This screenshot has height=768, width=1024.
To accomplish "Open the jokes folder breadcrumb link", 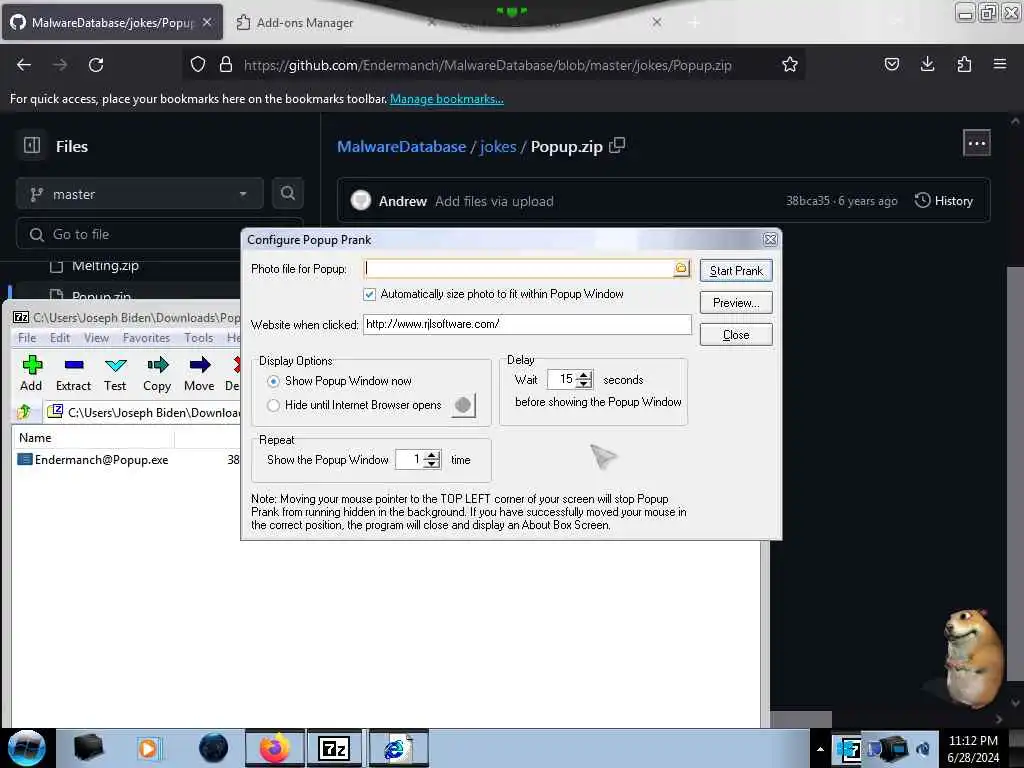I will pyautogui.click(x=498, y=146).
